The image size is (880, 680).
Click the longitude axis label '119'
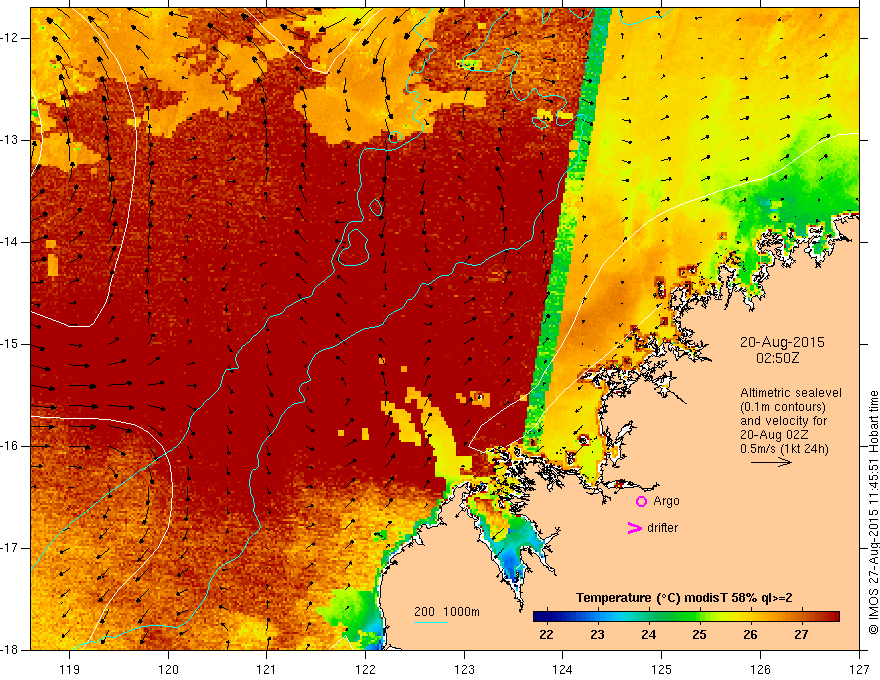(x=70, y=669)
